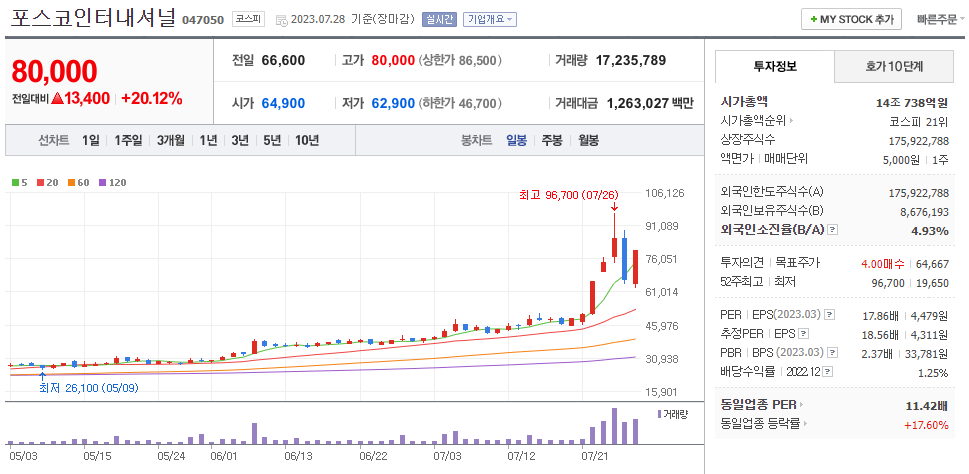Click the arrow icon next to 동일업종 PER
The width and height of the screenshot is (969, 474).
click(x=802, y=405)
